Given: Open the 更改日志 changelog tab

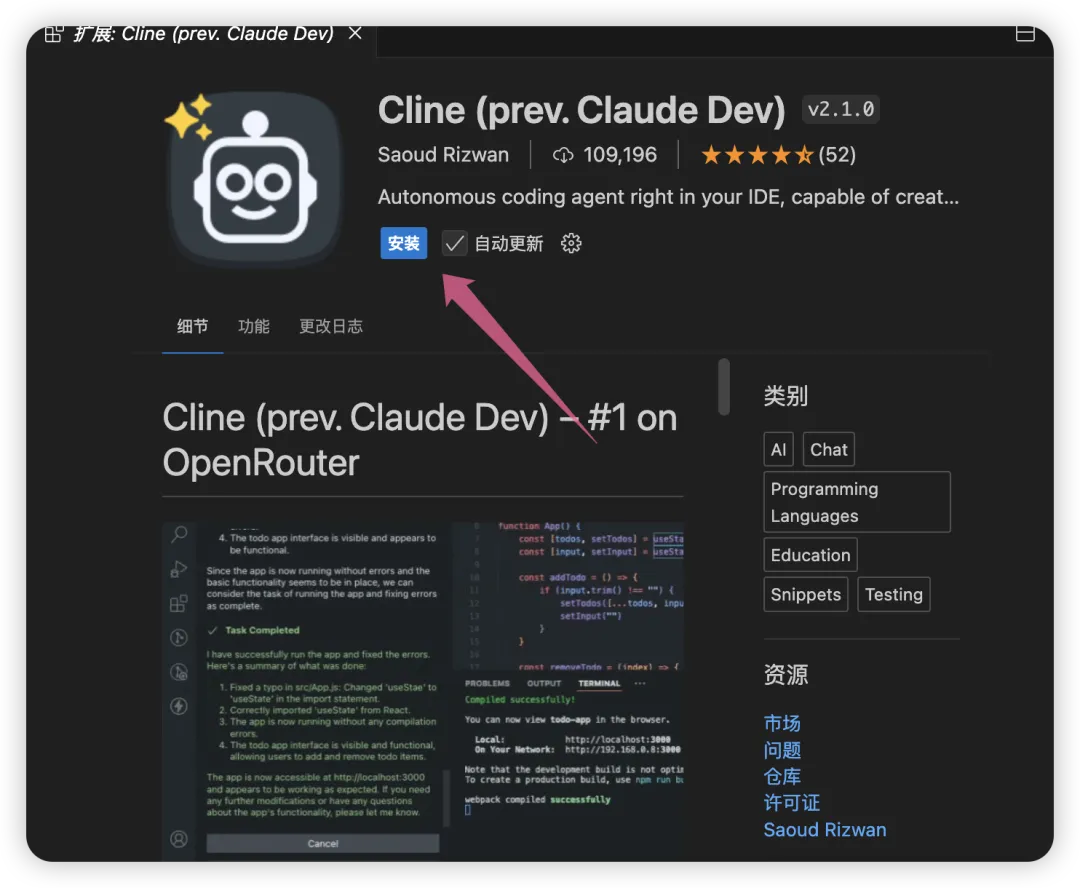Looking at the screenshot, I should [331, 326].
